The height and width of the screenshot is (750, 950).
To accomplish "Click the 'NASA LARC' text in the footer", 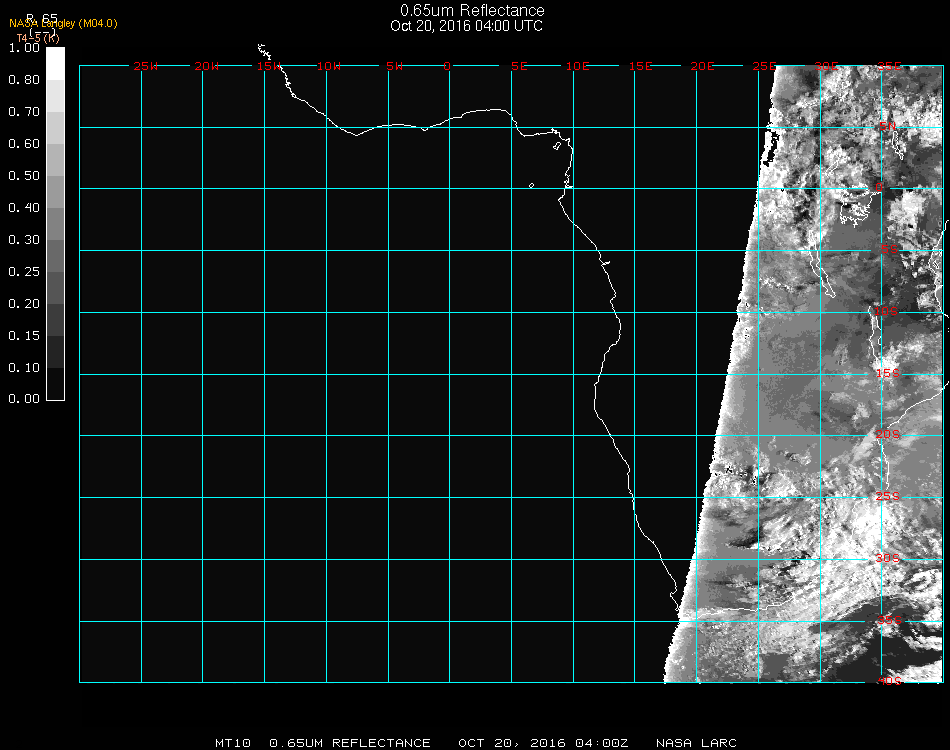I will click(696, 743).
